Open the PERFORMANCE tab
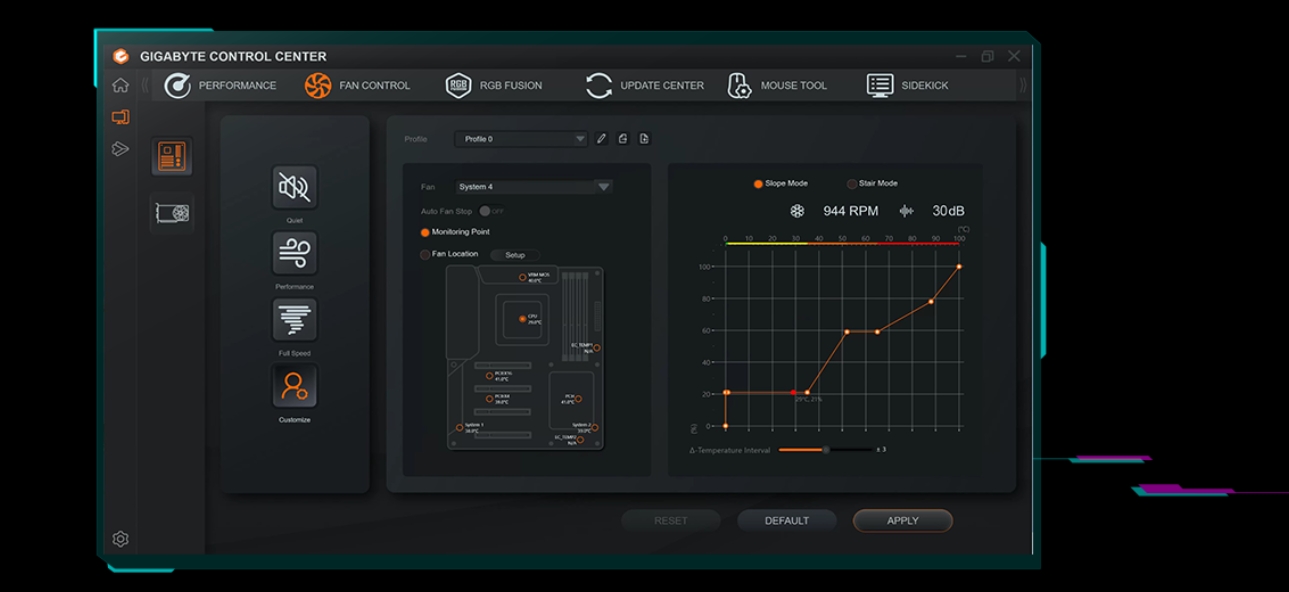Viewport: 1289px width, 592px height. click(237, 86)
